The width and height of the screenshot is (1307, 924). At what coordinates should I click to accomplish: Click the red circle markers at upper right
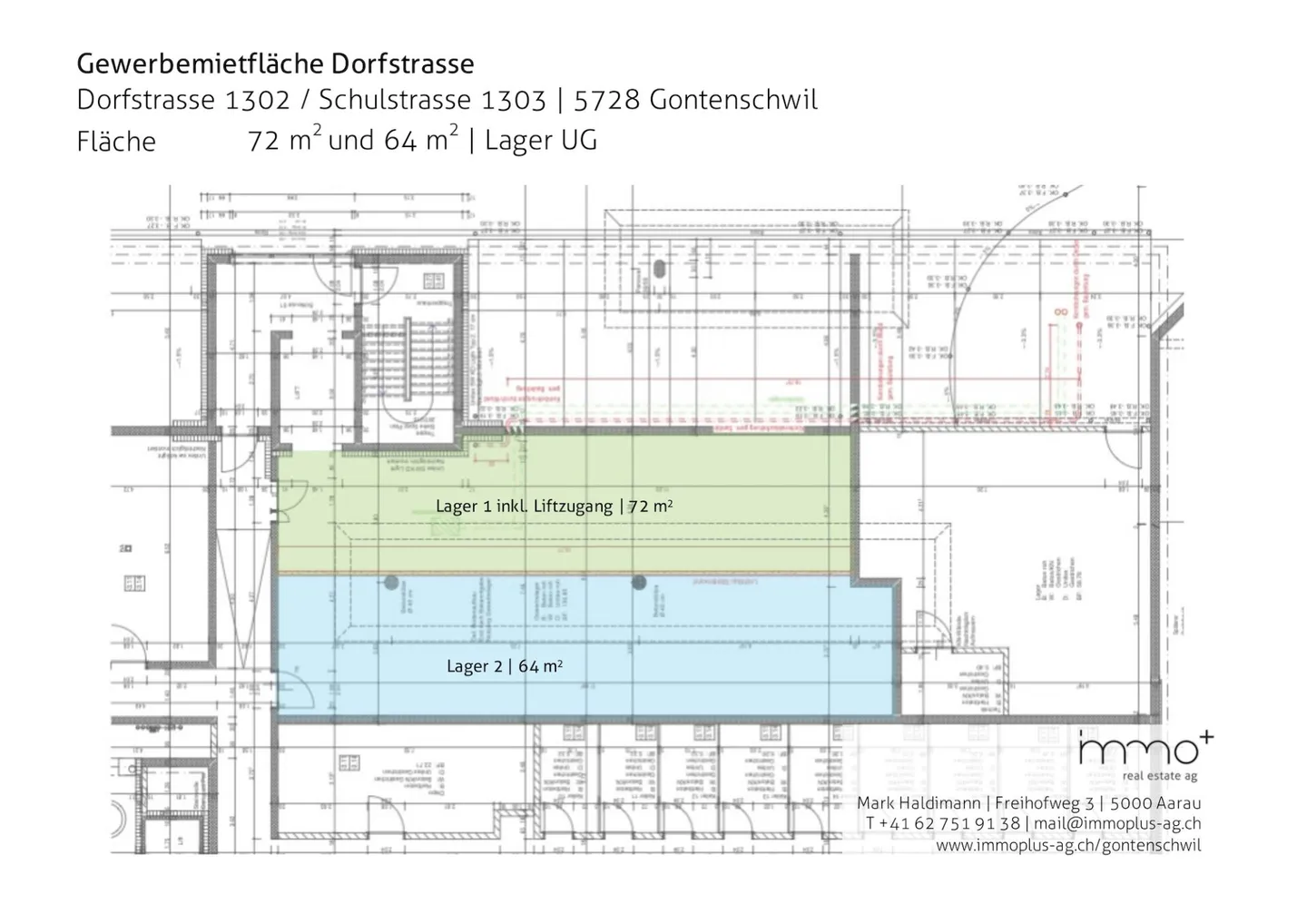click(1060, 312)
